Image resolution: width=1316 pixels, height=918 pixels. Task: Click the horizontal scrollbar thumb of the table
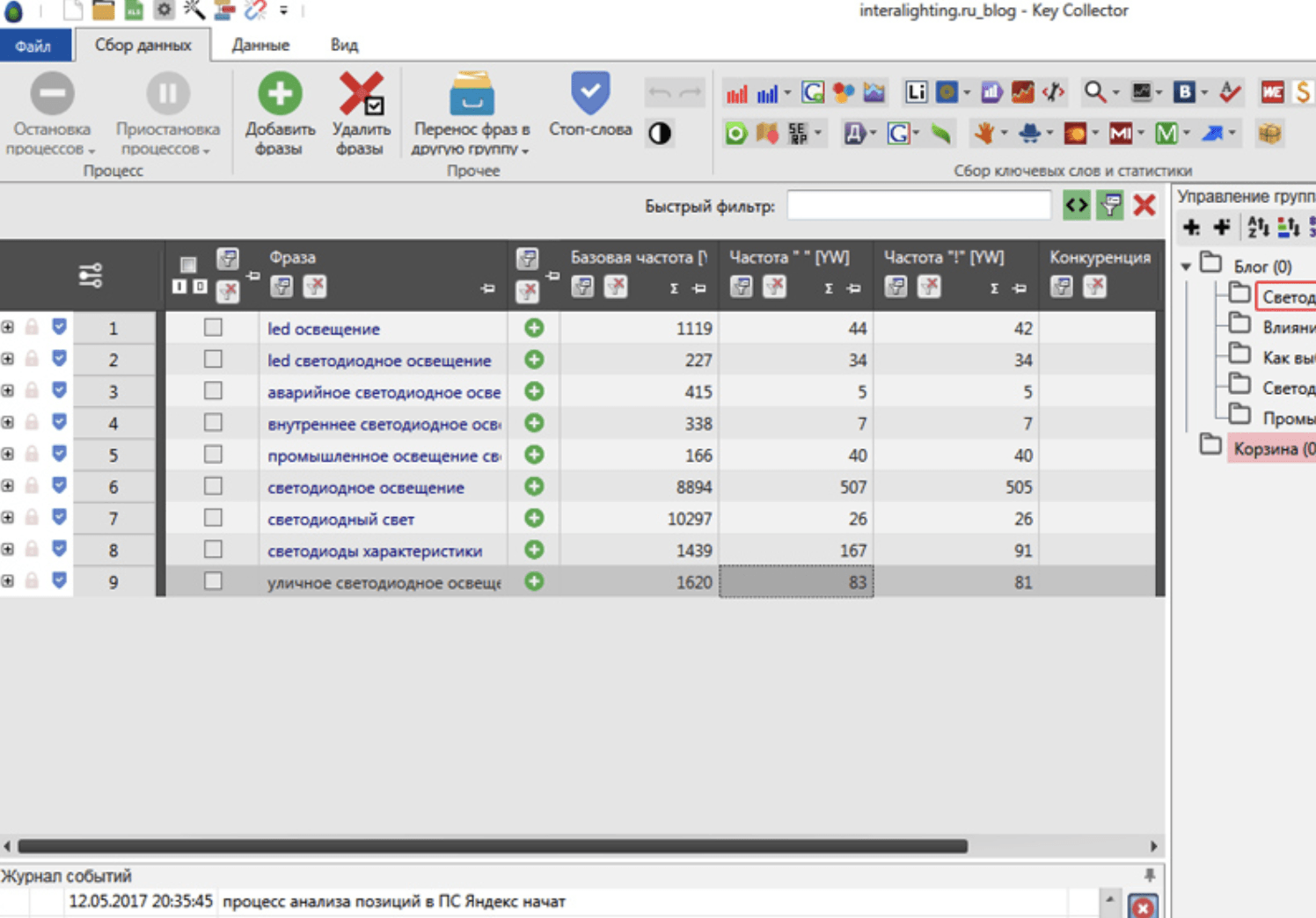coord(493,846)
